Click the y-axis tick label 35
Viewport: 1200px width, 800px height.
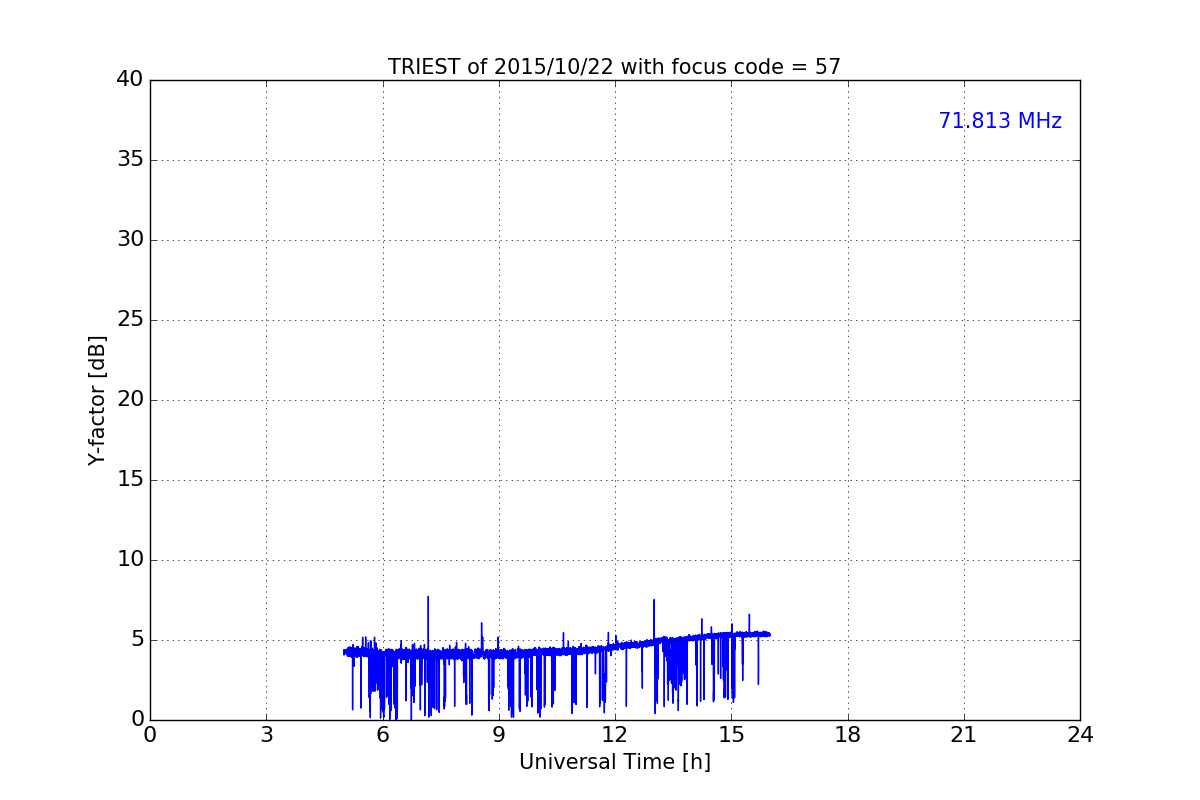[x=130, y=160]
